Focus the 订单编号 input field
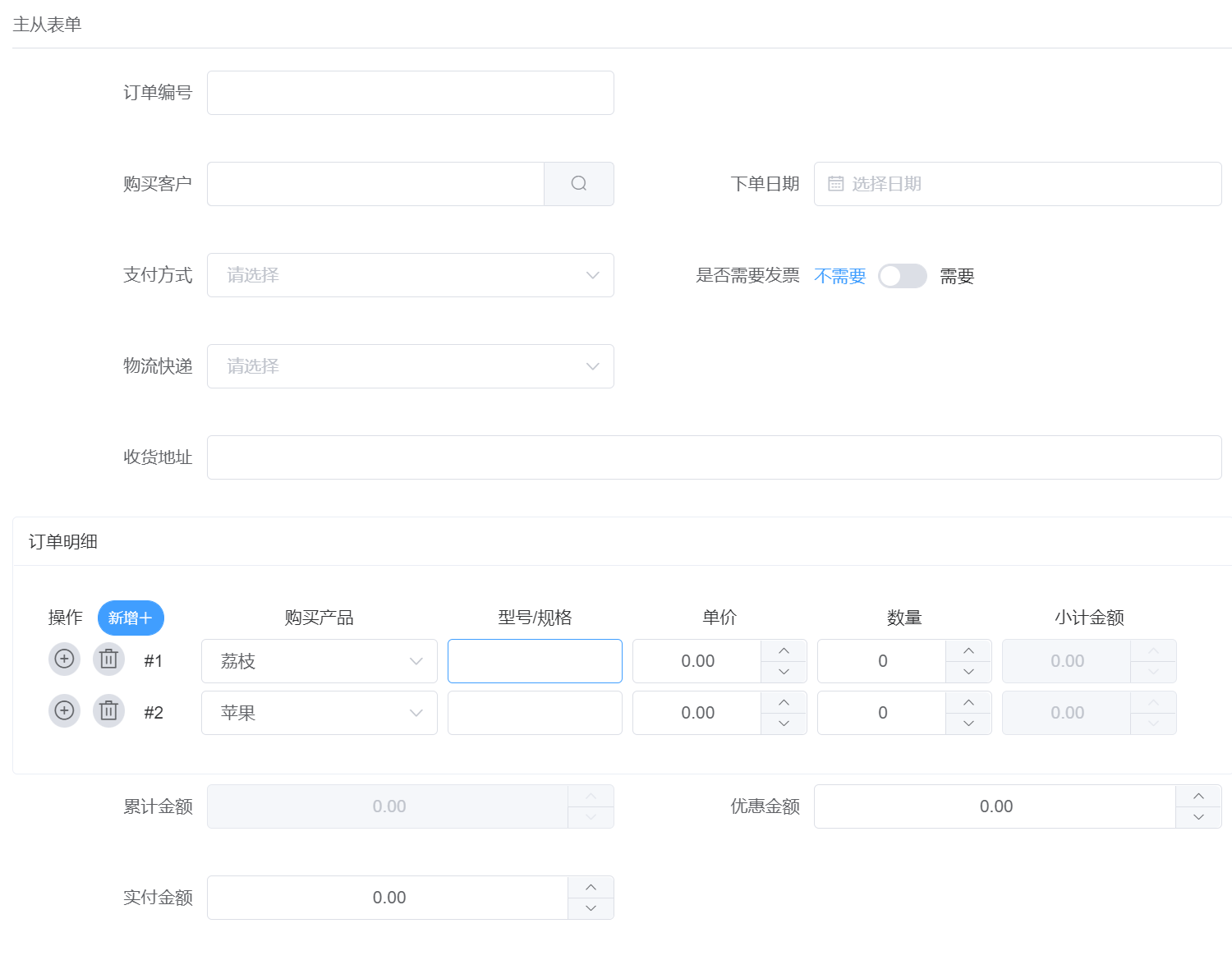The width and height of the screenshot is (1232, 974). [411, 93]
